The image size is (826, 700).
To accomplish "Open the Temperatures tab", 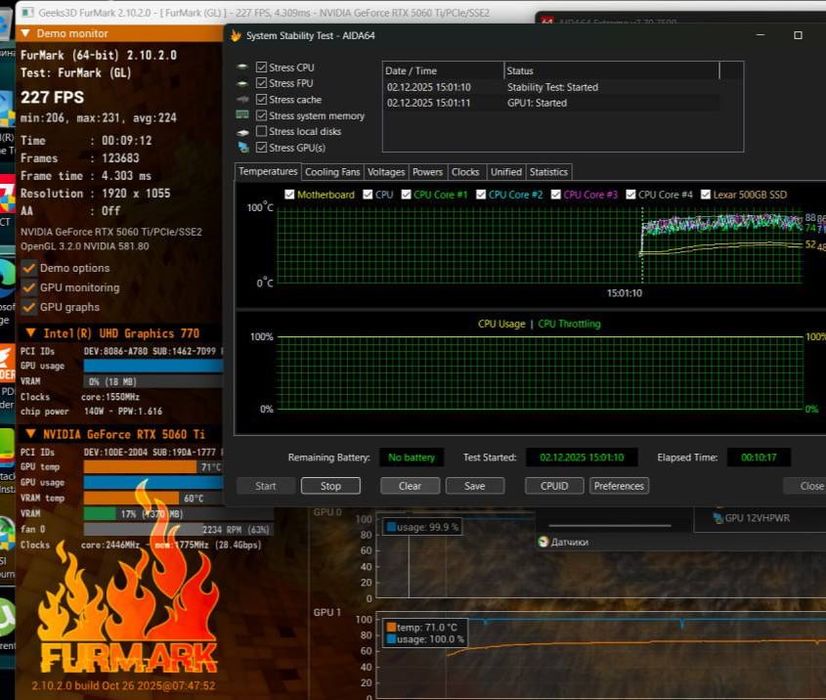I will [268, 172].
